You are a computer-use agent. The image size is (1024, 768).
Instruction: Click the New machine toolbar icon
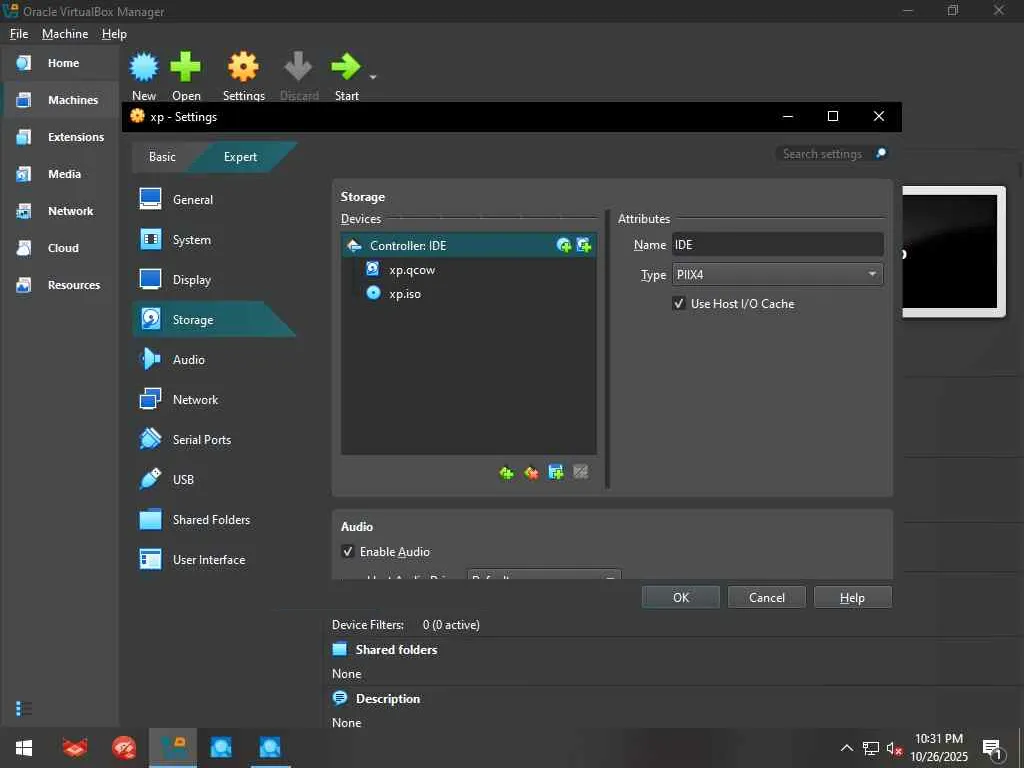click(144, 67)
